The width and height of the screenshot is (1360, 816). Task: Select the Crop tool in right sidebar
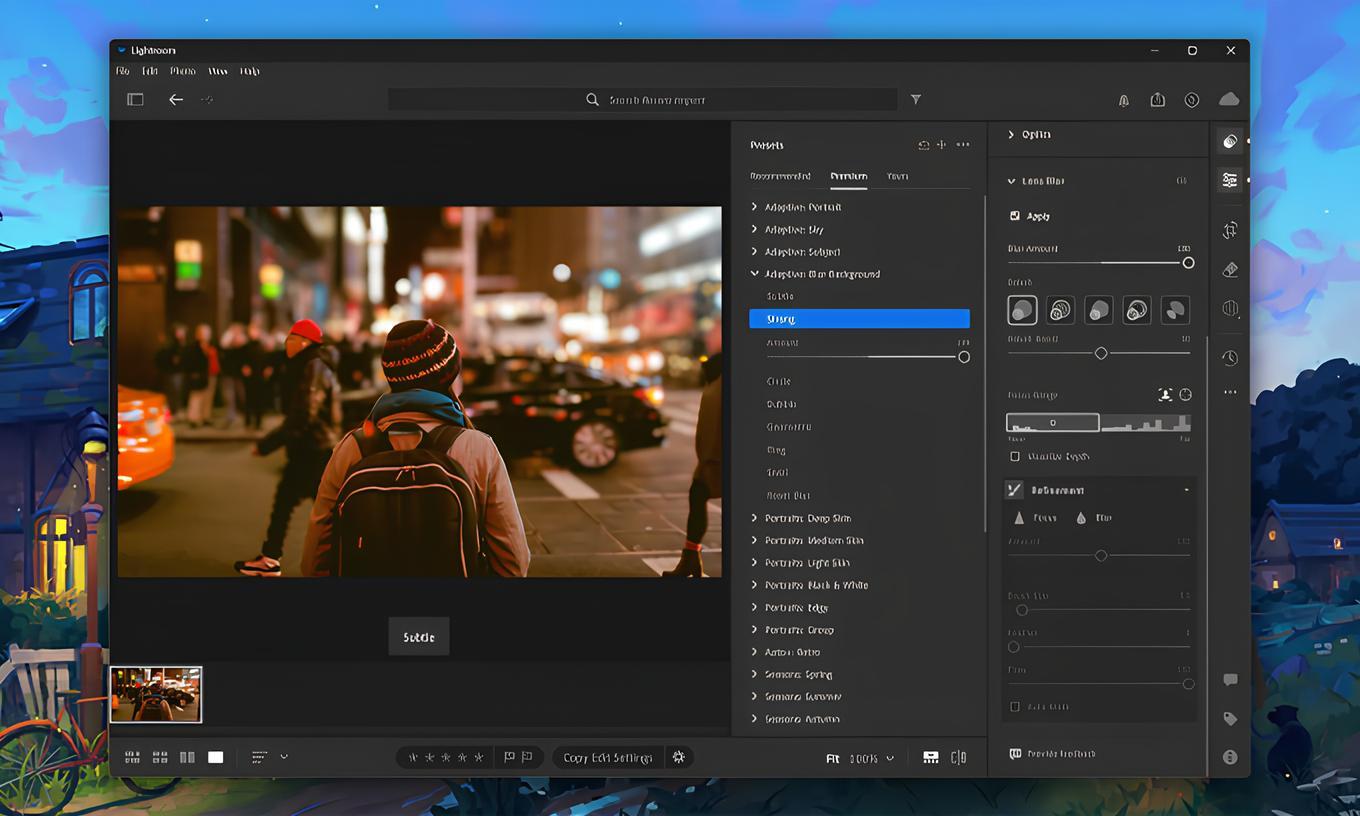[1229, 230]
